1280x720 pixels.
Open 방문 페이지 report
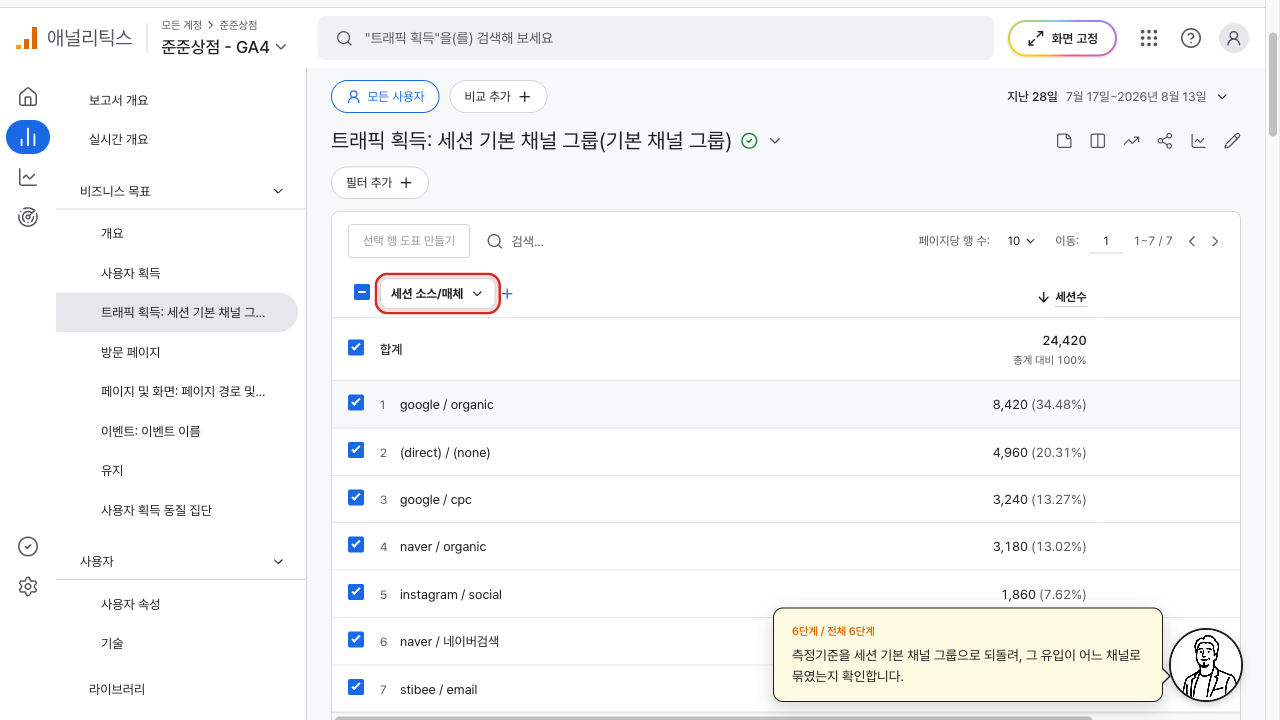coord(131,352)
